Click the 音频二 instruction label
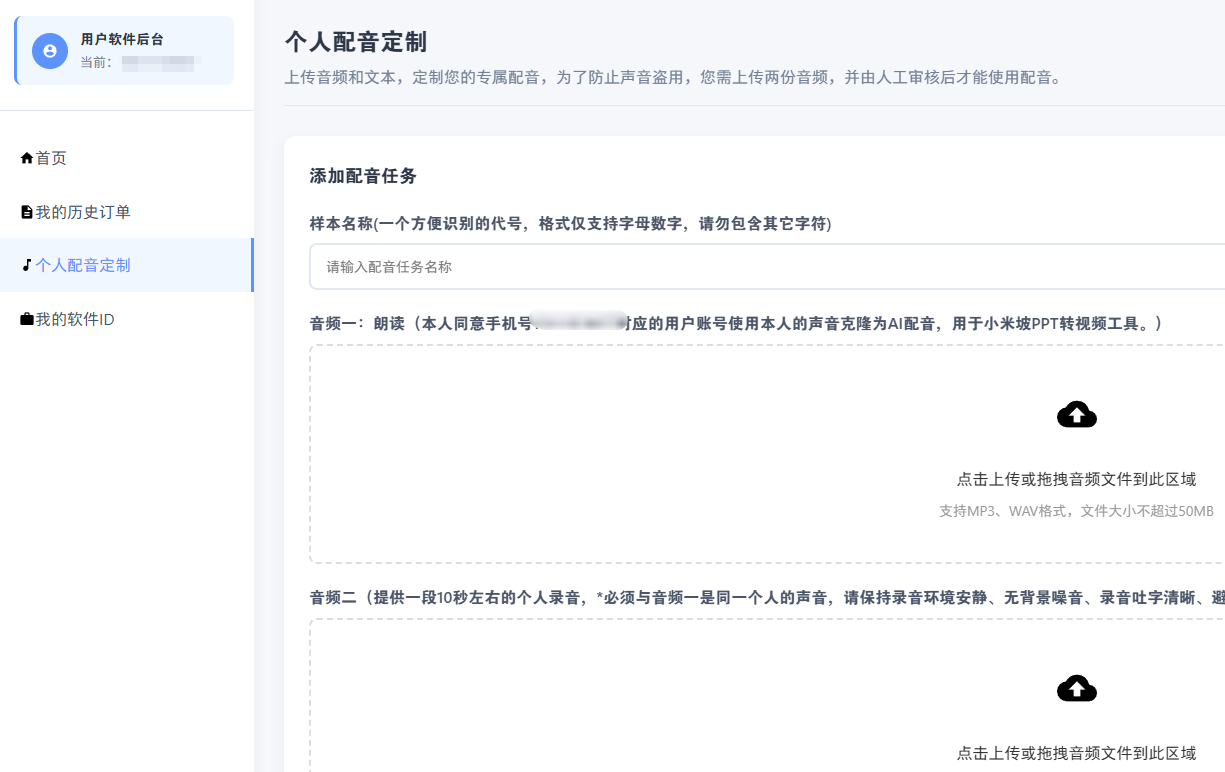1225x772 pixels. coord(767,598)
